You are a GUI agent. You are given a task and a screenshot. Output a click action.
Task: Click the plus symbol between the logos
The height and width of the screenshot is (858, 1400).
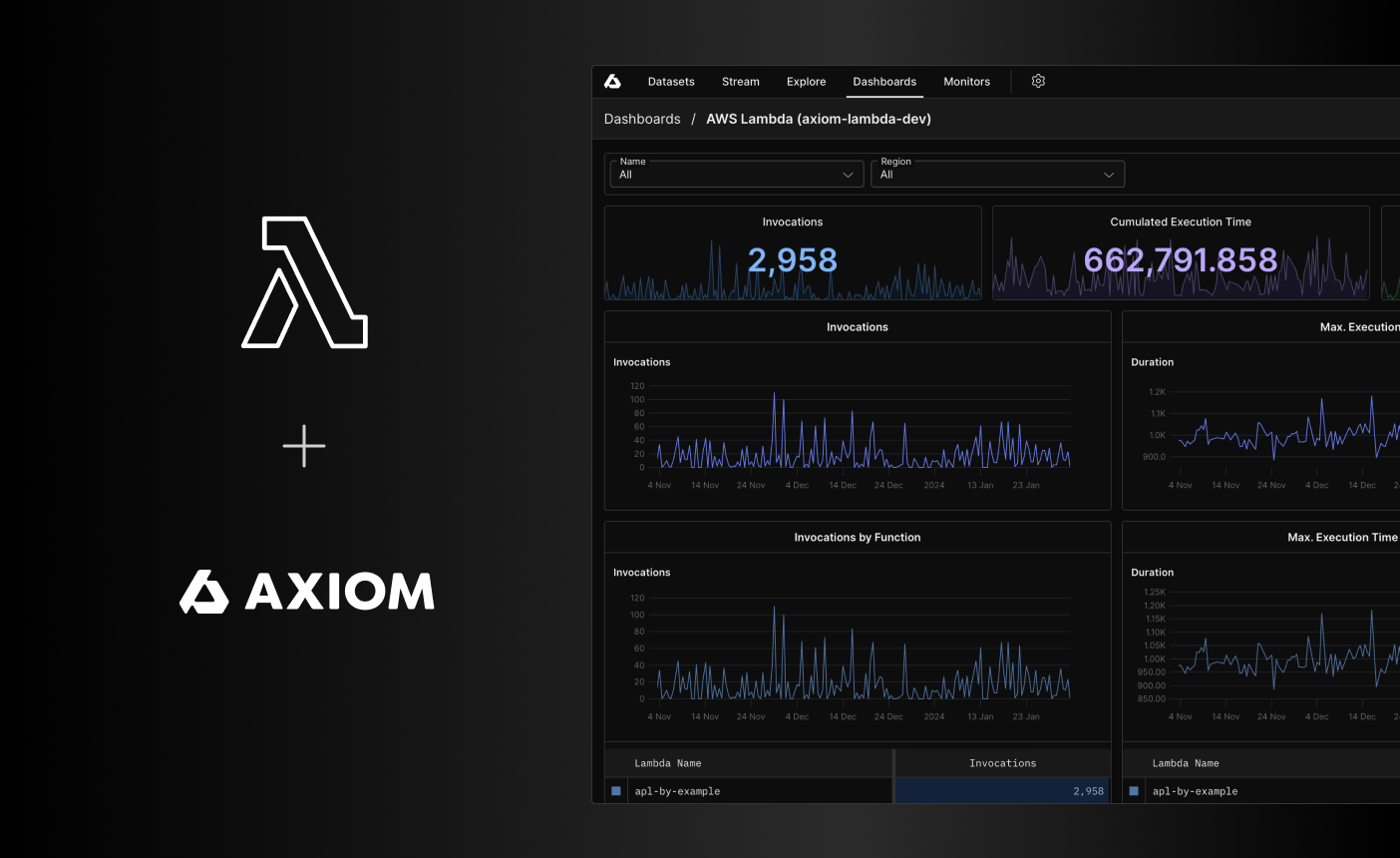304,446
